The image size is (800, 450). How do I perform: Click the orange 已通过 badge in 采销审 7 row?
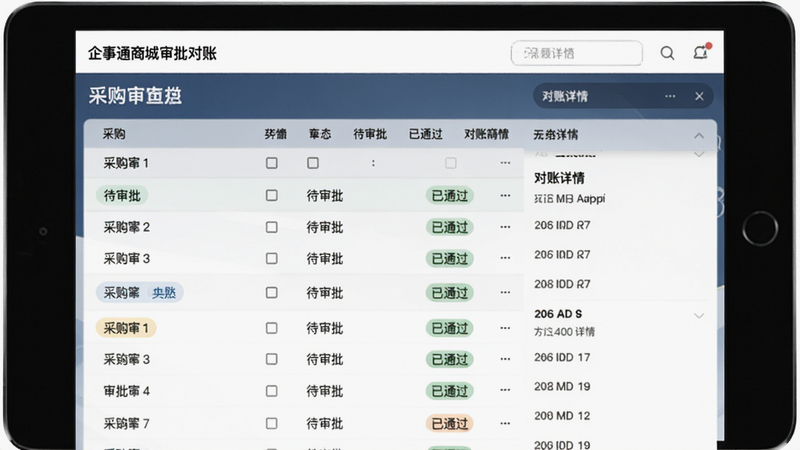[449, 423]
